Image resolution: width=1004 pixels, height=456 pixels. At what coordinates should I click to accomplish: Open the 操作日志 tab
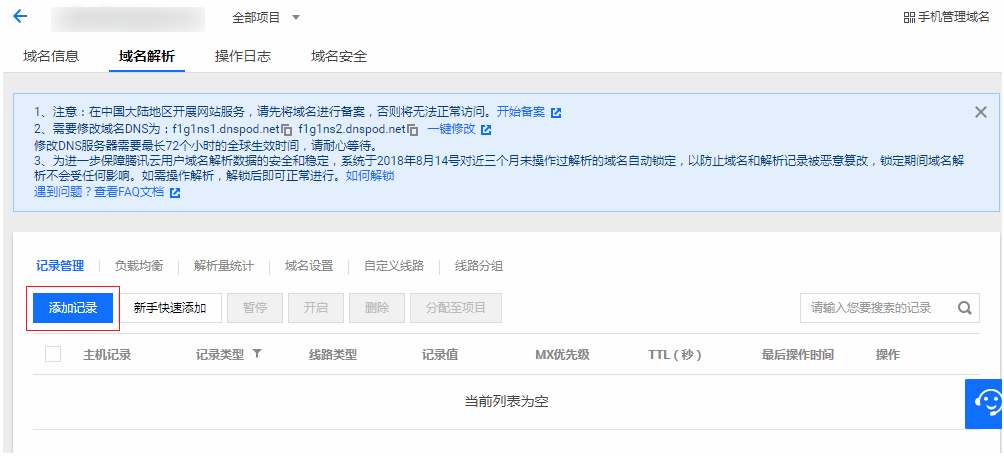243,56
